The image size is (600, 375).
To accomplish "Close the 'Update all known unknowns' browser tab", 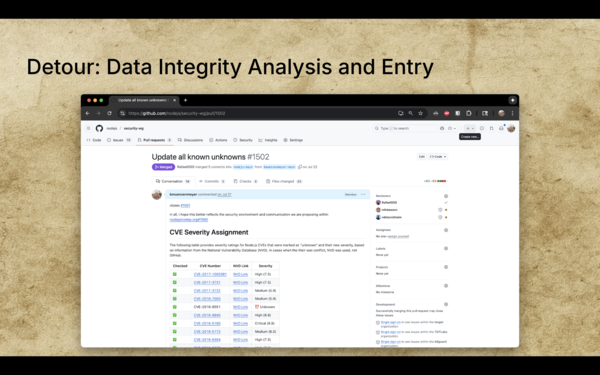I will pyautogui.click(x=174, y=100).
